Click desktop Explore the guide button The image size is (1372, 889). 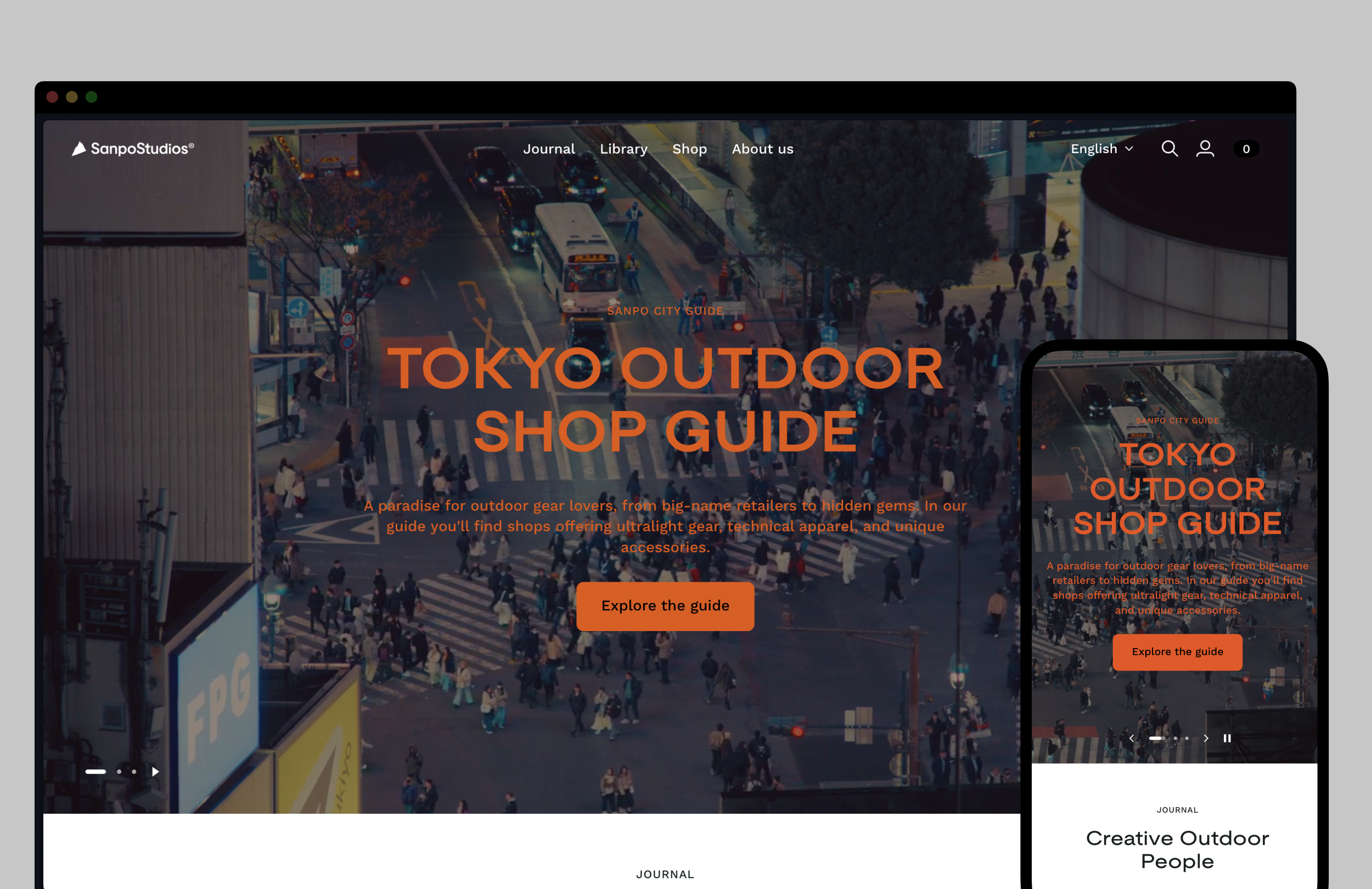tap(665, 606)
